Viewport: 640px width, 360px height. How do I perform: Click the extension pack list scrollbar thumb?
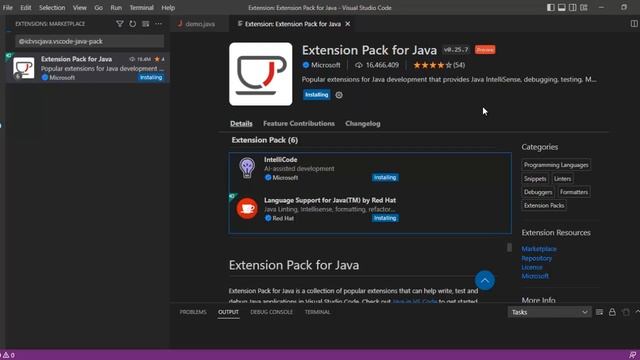click(509, 247)
